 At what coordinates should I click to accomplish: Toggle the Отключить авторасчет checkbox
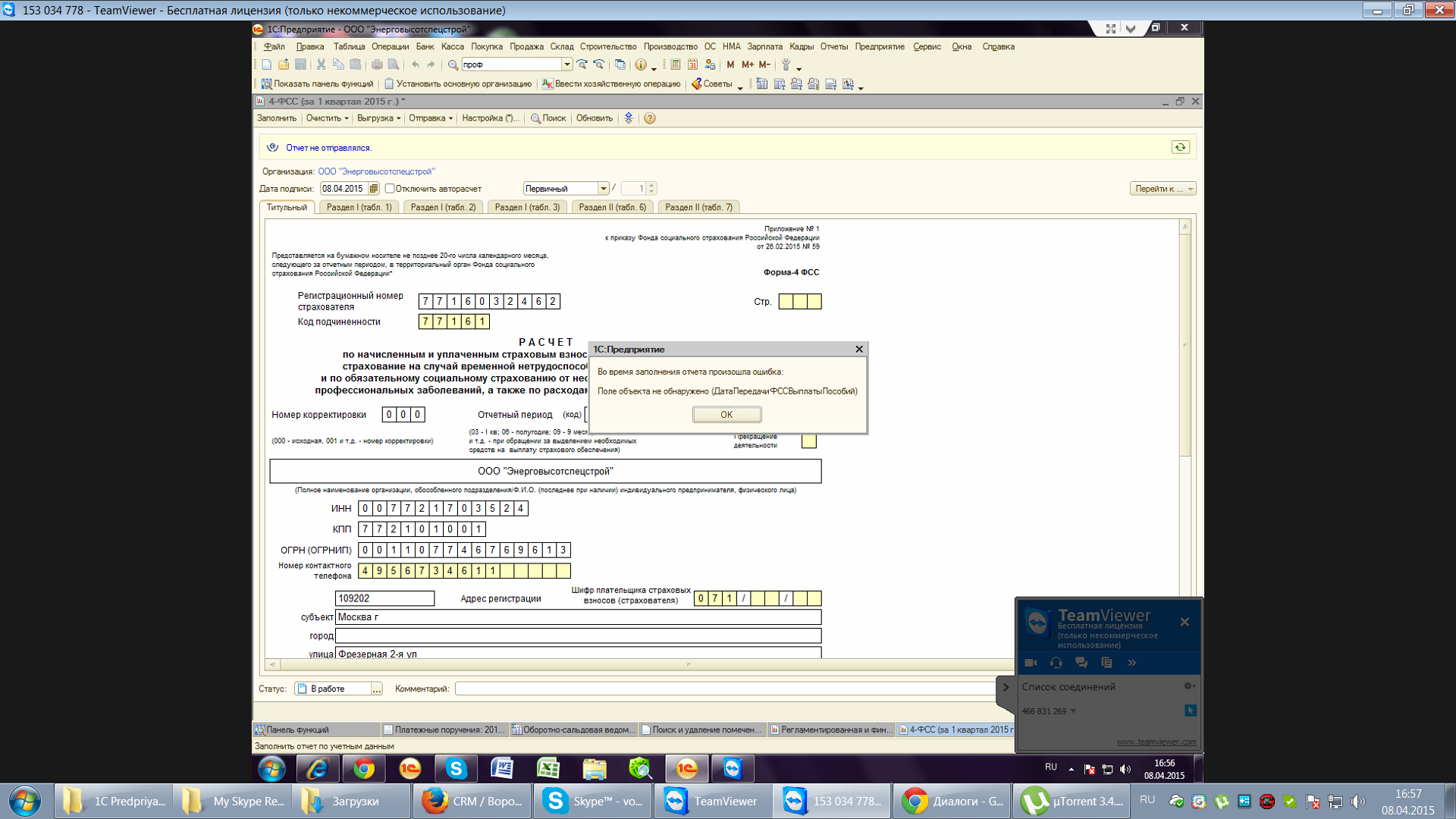(390, 189)
